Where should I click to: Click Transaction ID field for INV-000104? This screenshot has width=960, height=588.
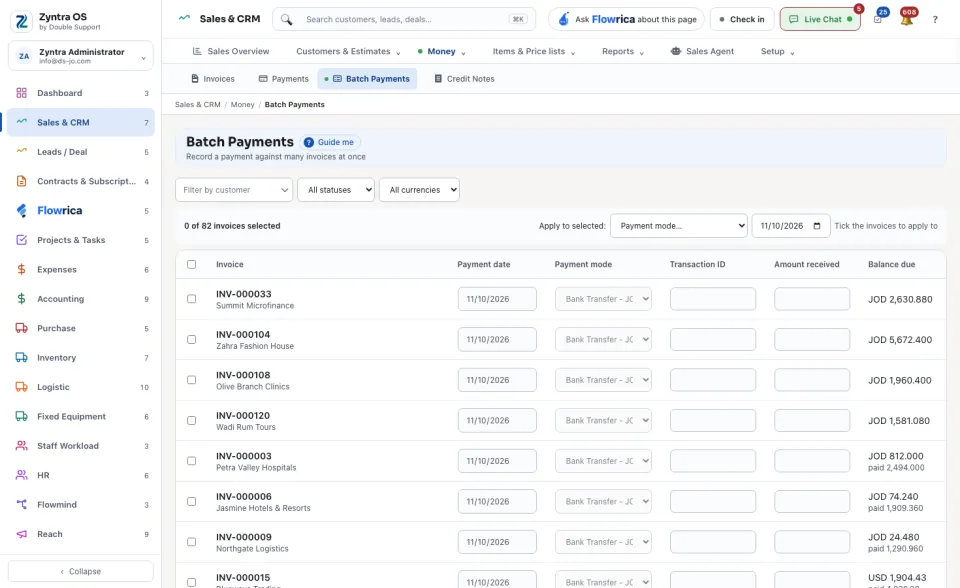(x=713, y=339)
